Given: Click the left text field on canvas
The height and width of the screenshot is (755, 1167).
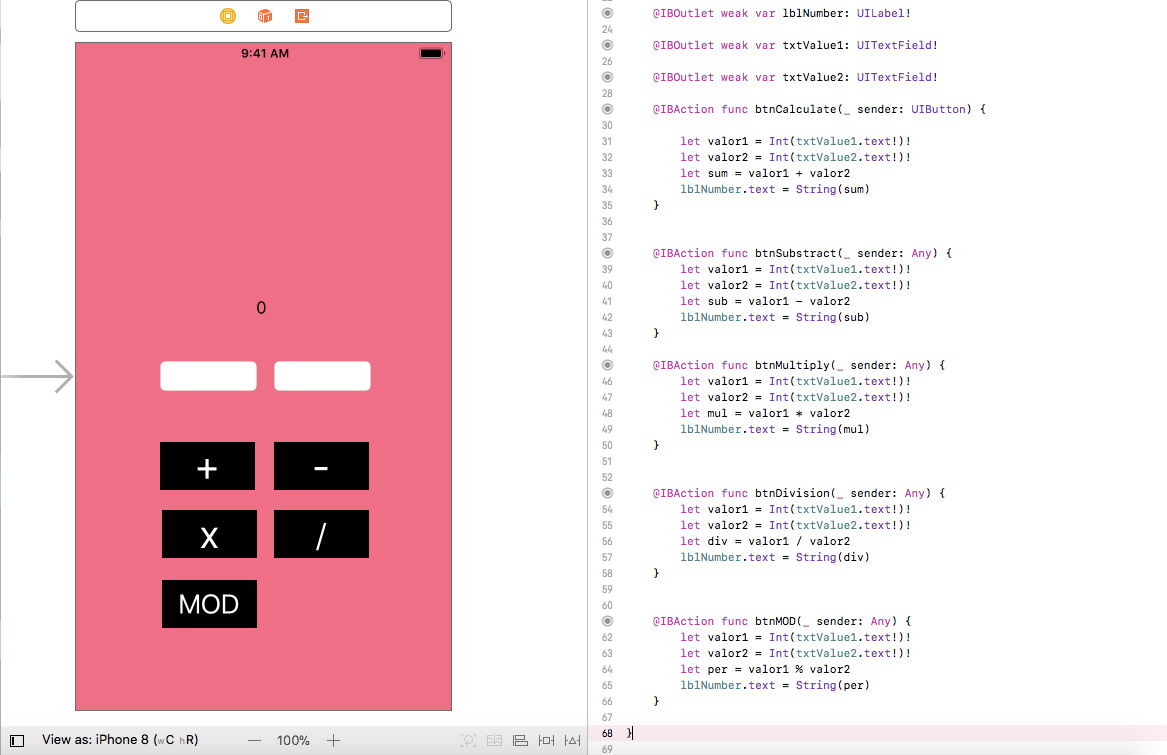Looking at the screenshot, I should click(x=208, y=376).
